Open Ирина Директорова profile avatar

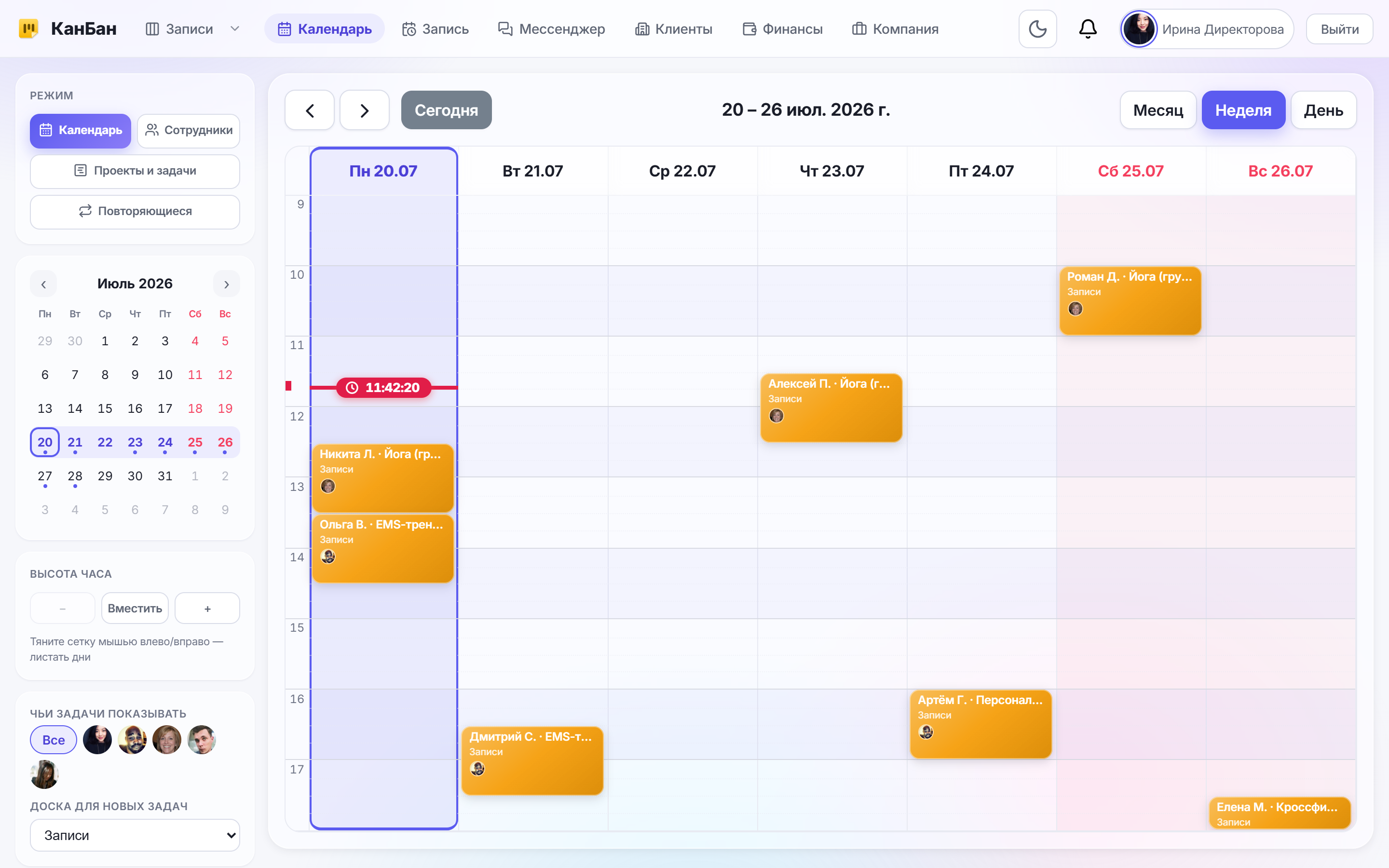[1139, 29]
